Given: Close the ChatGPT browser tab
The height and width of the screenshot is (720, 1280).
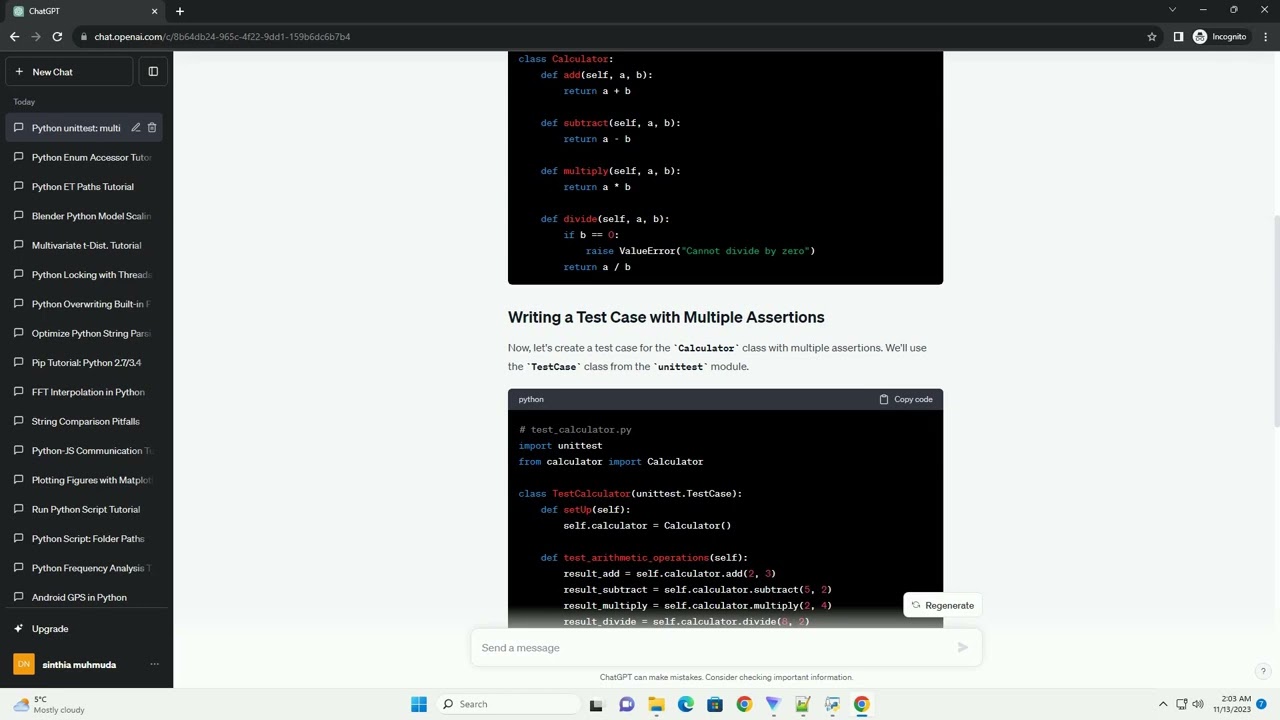Looking at the screenshot, I should [x=154, y=11].
